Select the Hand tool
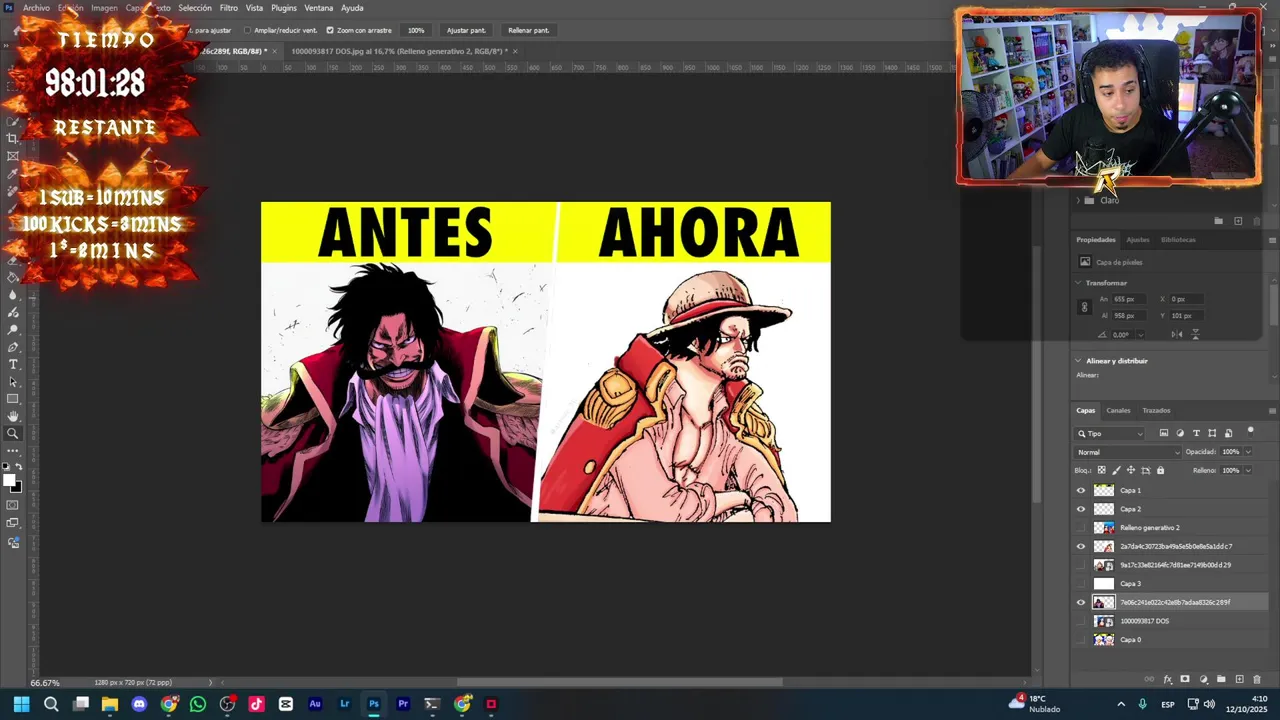Screen dimensions: 1280x720 [13, 416]
